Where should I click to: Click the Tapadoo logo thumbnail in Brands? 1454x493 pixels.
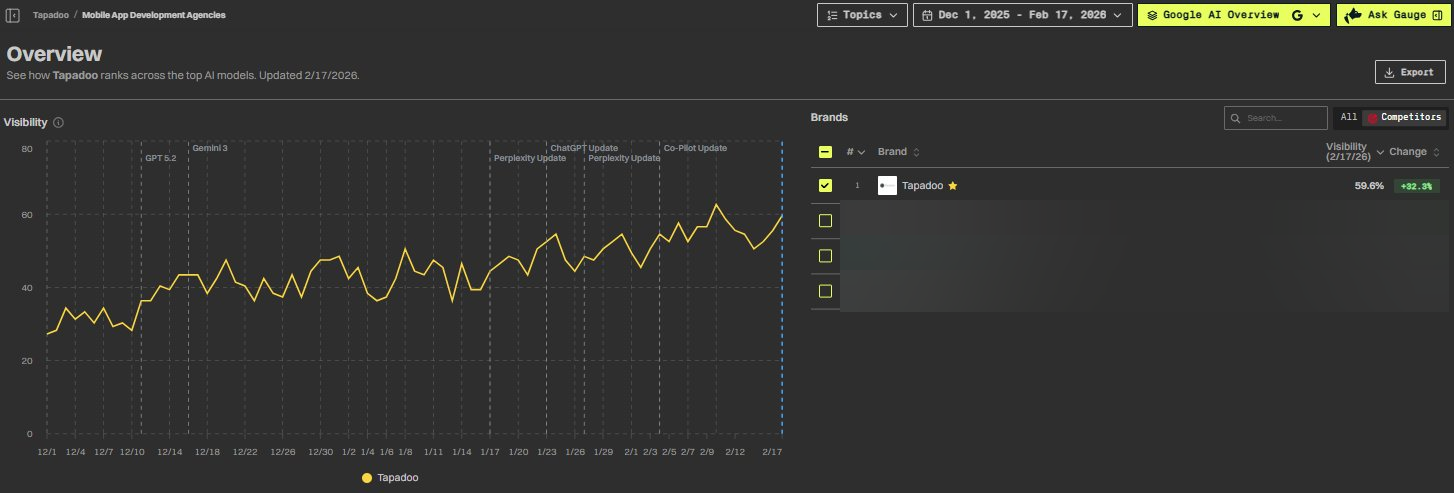coord(887,186)
